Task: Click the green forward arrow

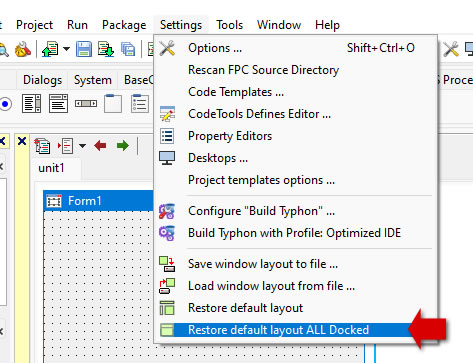Action: pos(123,145)
